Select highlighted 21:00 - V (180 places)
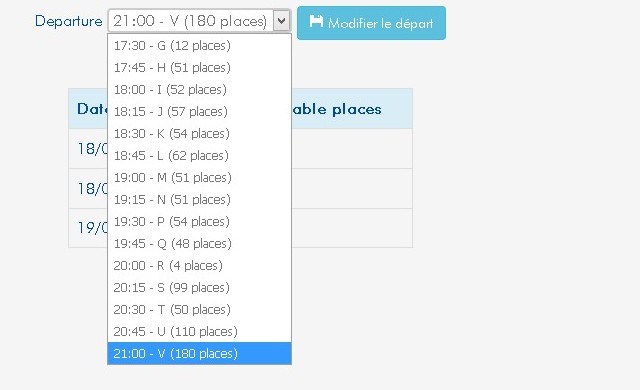This screenshot has width=640, height=390. pyautogui.click(x=199, y=353)
